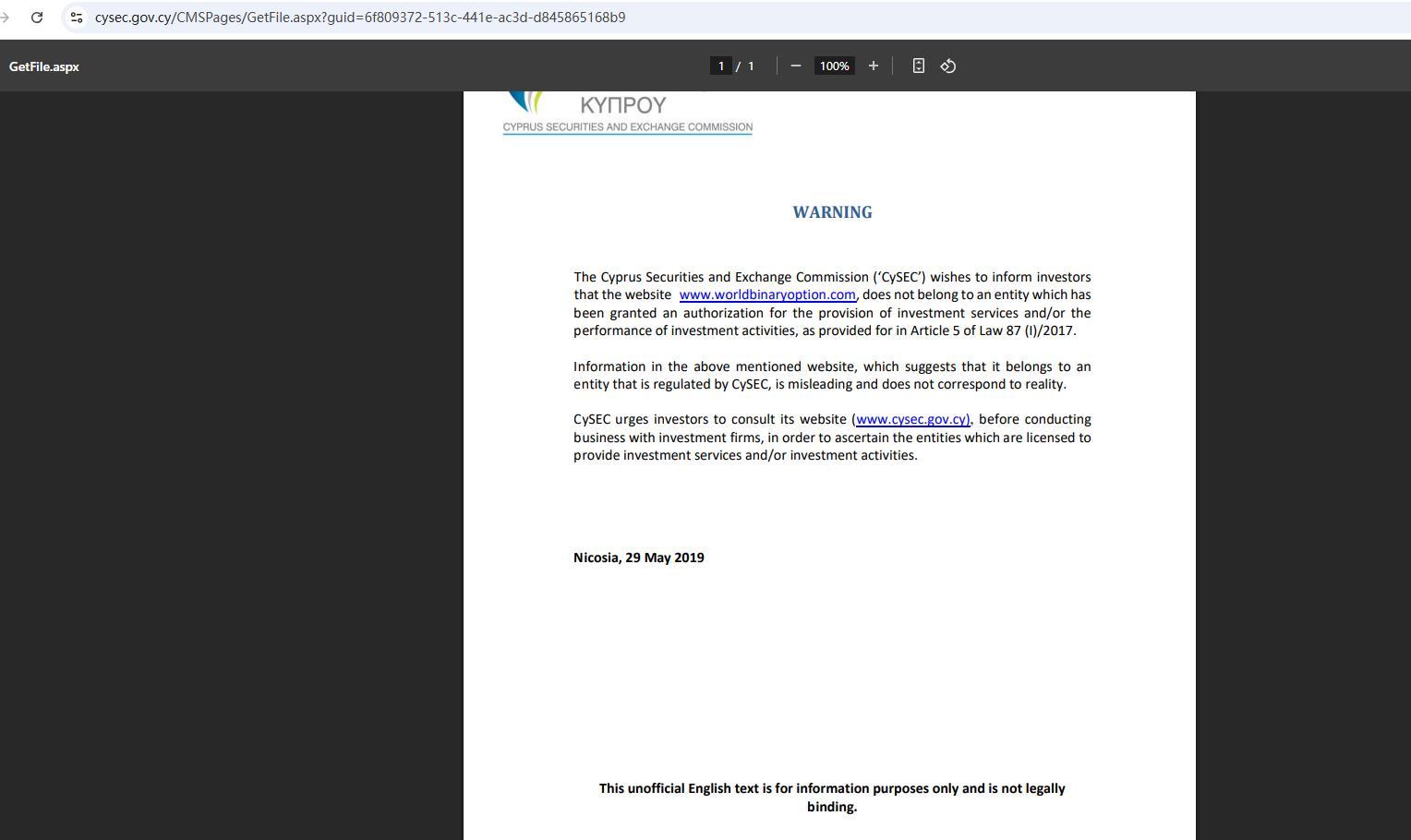
Task: Toggle fit to page view
Action: click(918, 66)
